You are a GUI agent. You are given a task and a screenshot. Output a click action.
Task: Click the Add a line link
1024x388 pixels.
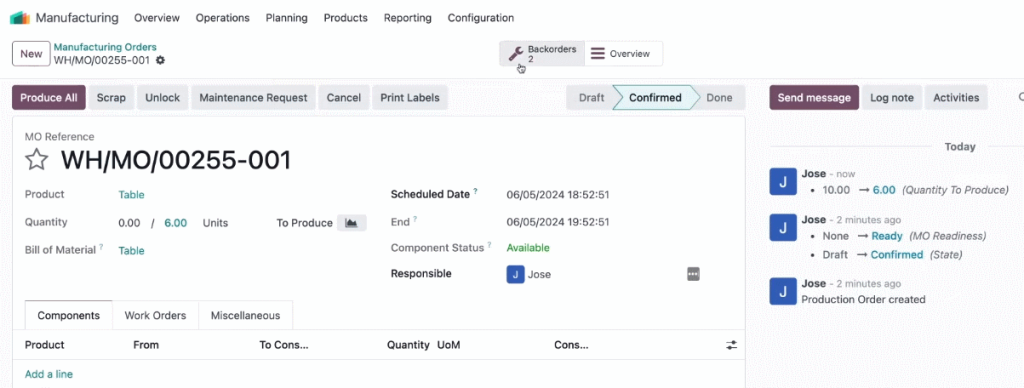[x=49, y=374]
